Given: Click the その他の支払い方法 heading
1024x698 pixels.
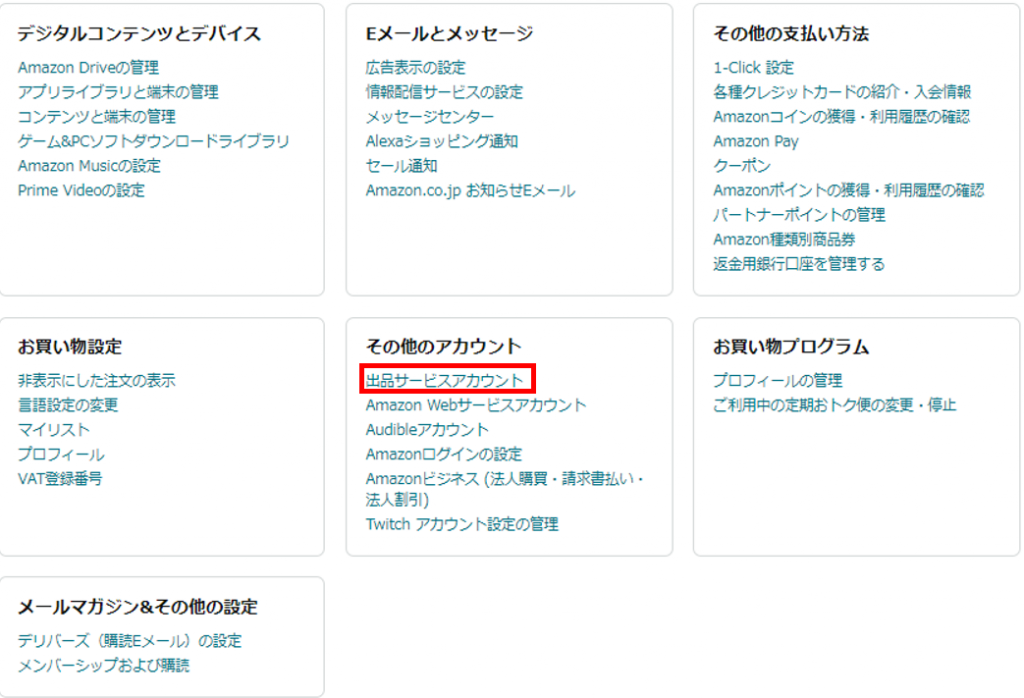Looking at the screenshot, I should click(x=791, y=34).
